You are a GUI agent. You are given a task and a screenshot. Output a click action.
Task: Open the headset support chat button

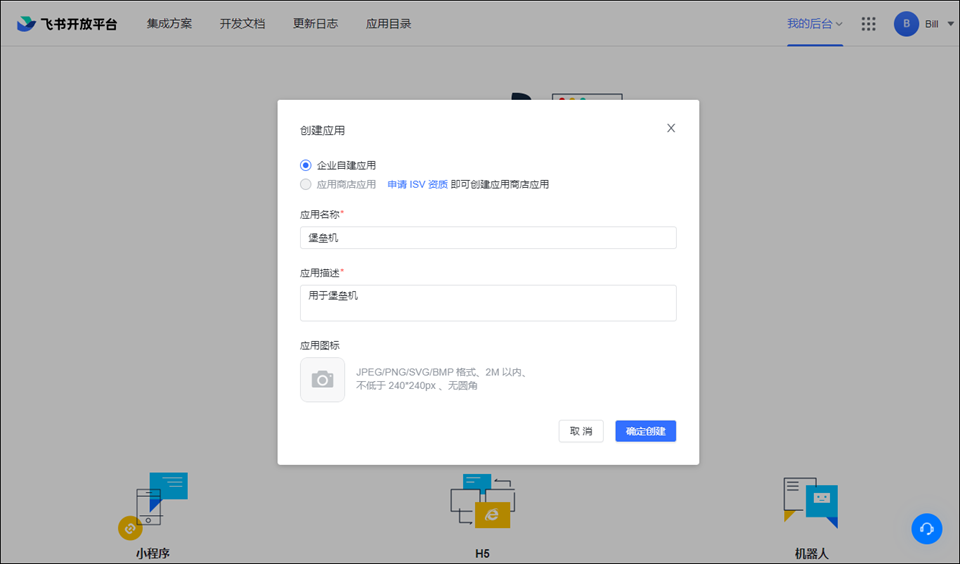(x=926, y=528)
